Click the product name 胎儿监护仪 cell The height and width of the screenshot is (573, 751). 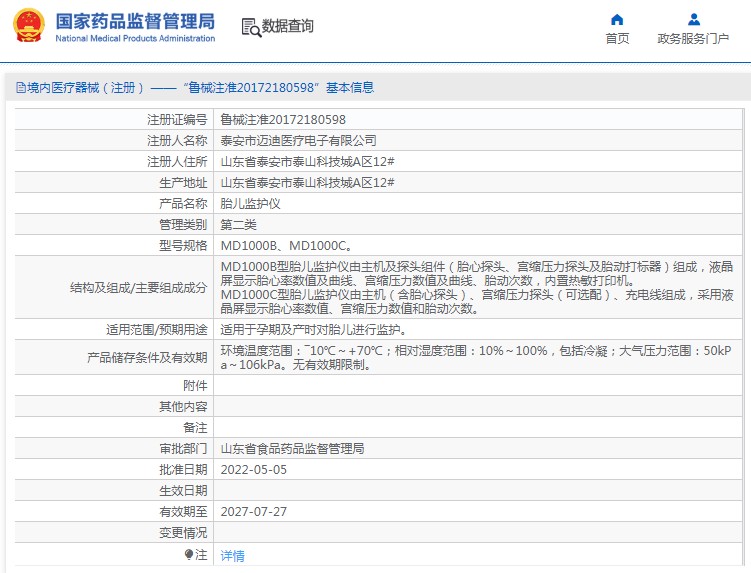251,203
